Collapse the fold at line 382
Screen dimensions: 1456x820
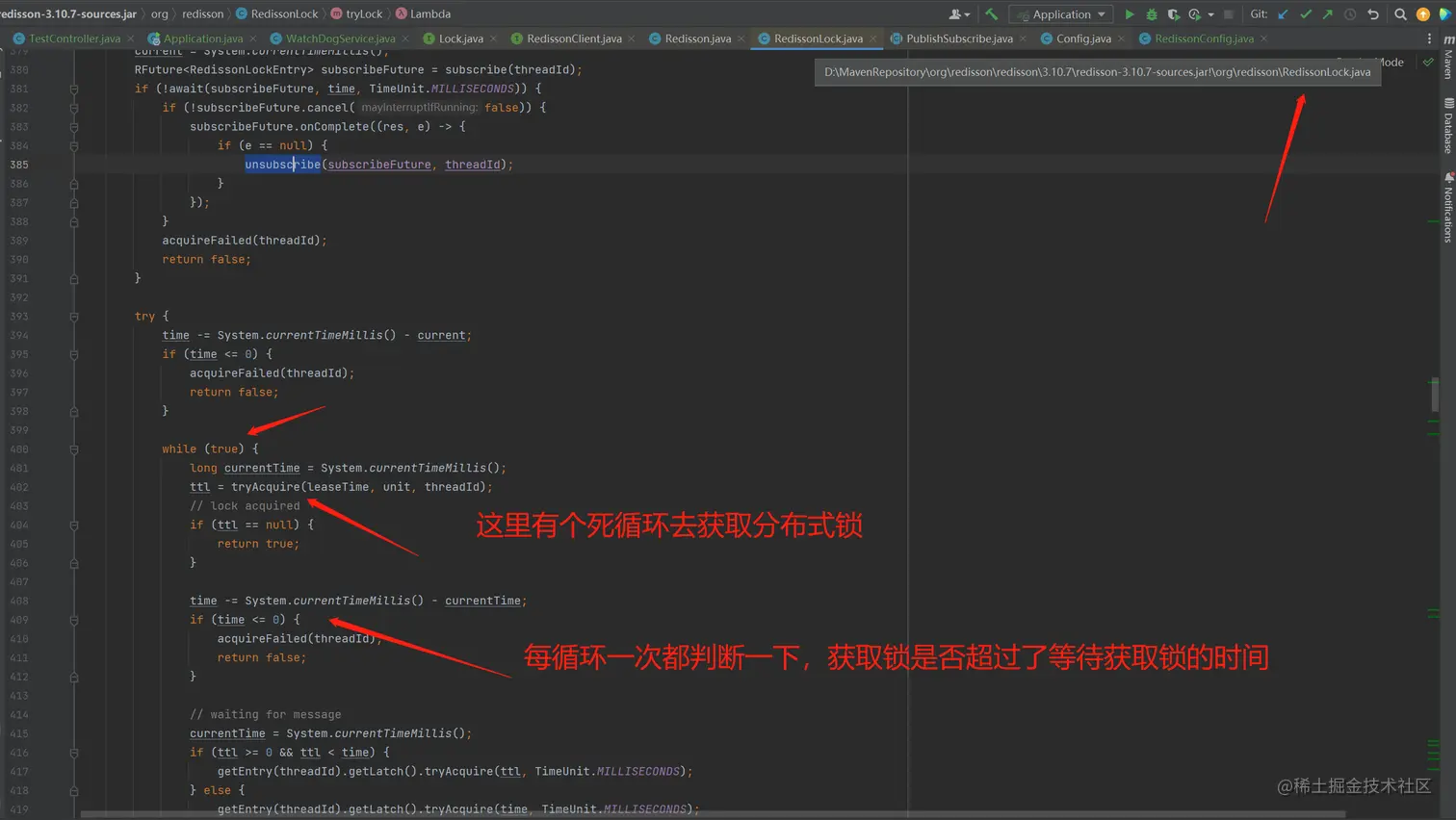[x=74, y=108]
